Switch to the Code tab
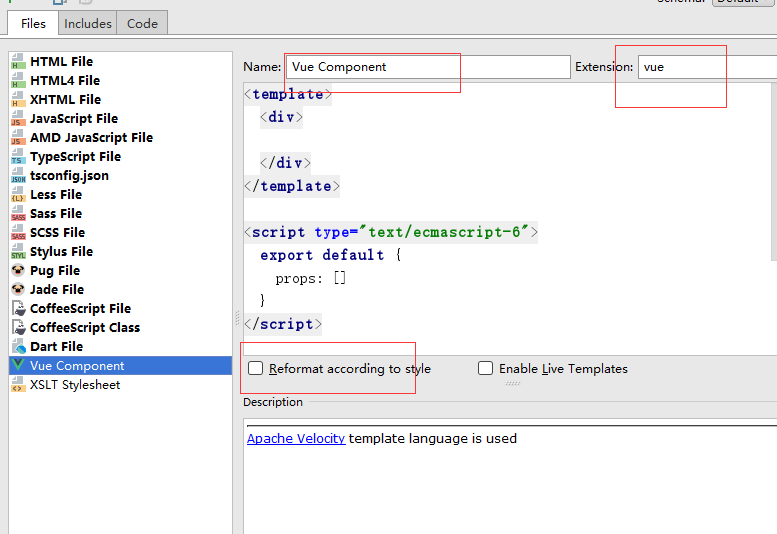The height and width of the screenshot is (534, 777). 142,23
